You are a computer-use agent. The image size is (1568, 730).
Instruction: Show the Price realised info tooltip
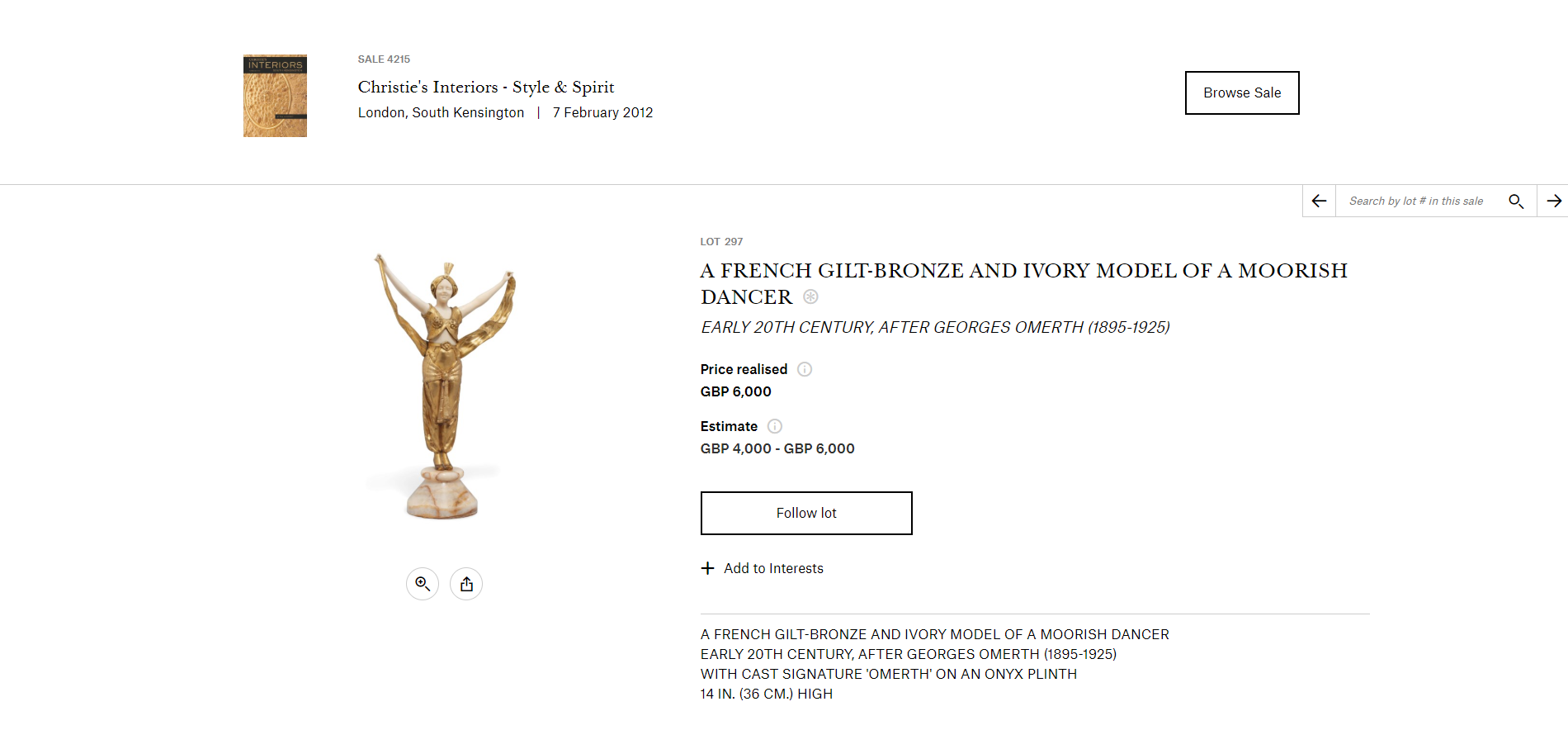(805, 369)
